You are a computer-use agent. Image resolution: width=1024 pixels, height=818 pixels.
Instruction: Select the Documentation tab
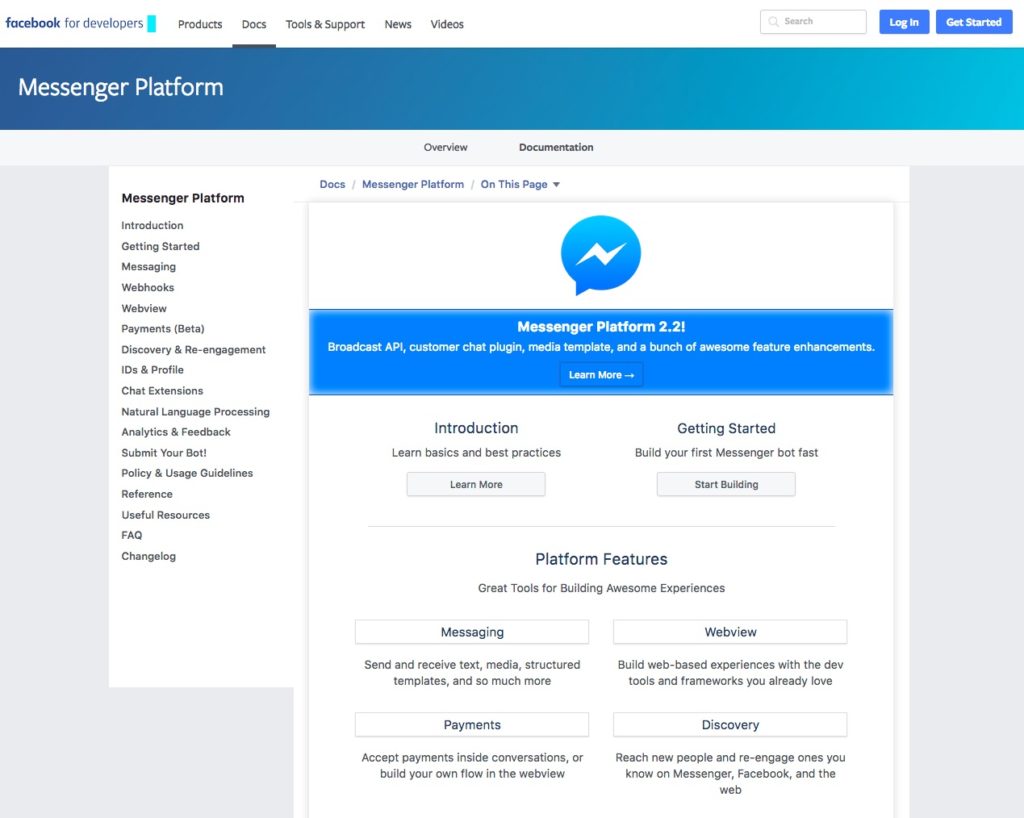(x=556, y=147)
